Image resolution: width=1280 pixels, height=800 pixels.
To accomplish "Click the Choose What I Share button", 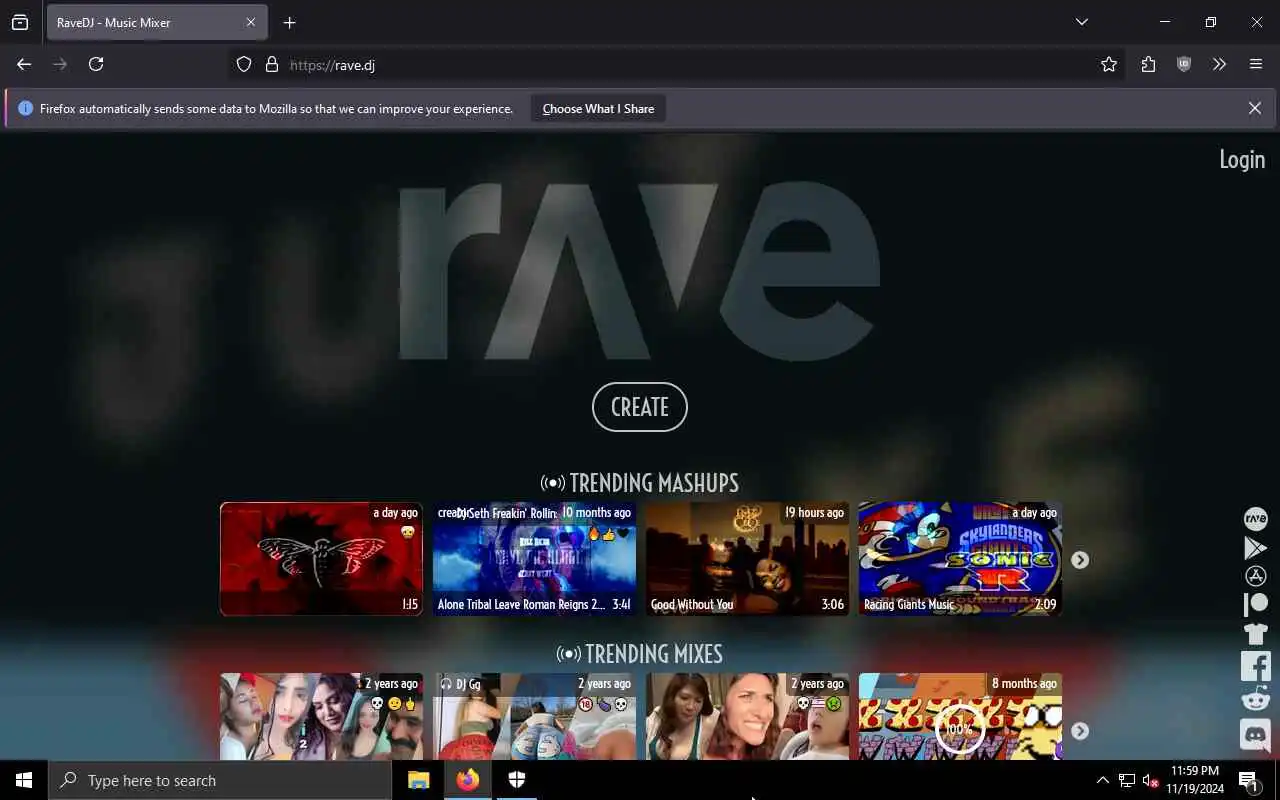I will click(598, 109).
